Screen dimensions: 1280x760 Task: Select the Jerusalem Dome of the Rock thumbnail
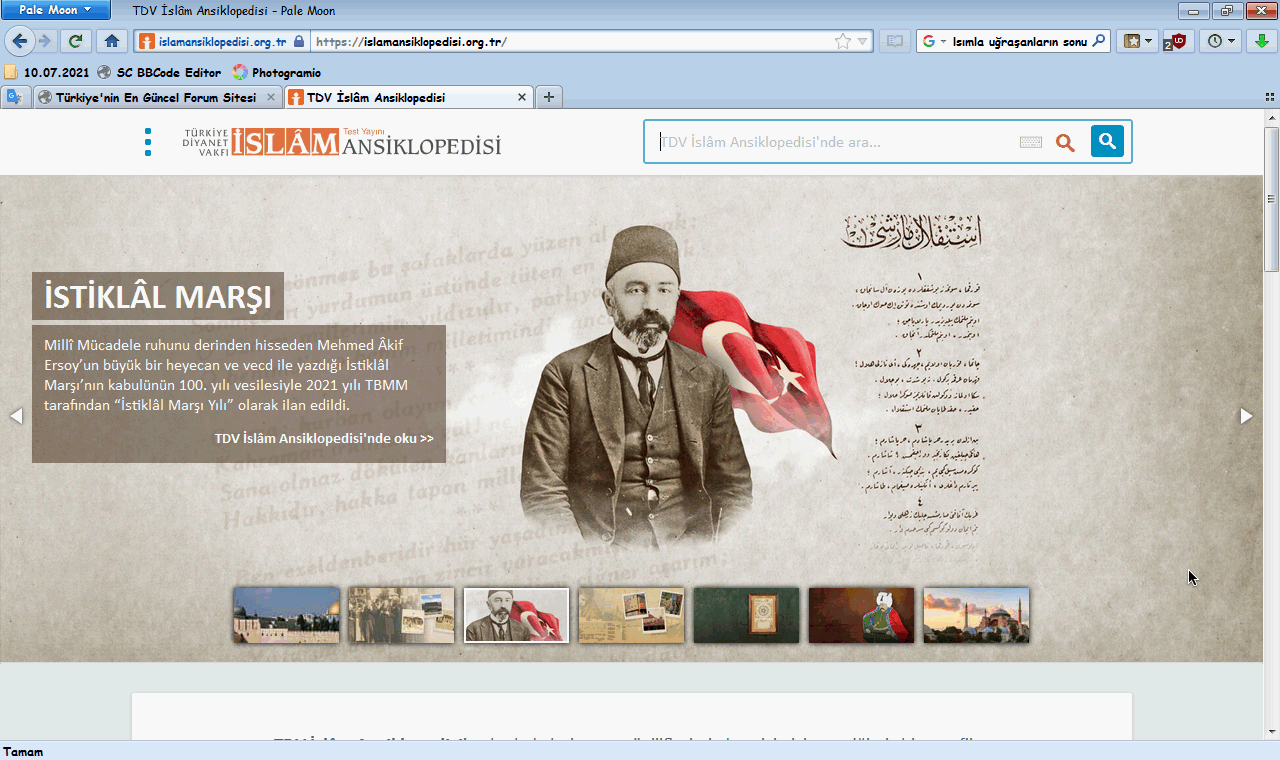pyautogui.click(x=287, y=615)
